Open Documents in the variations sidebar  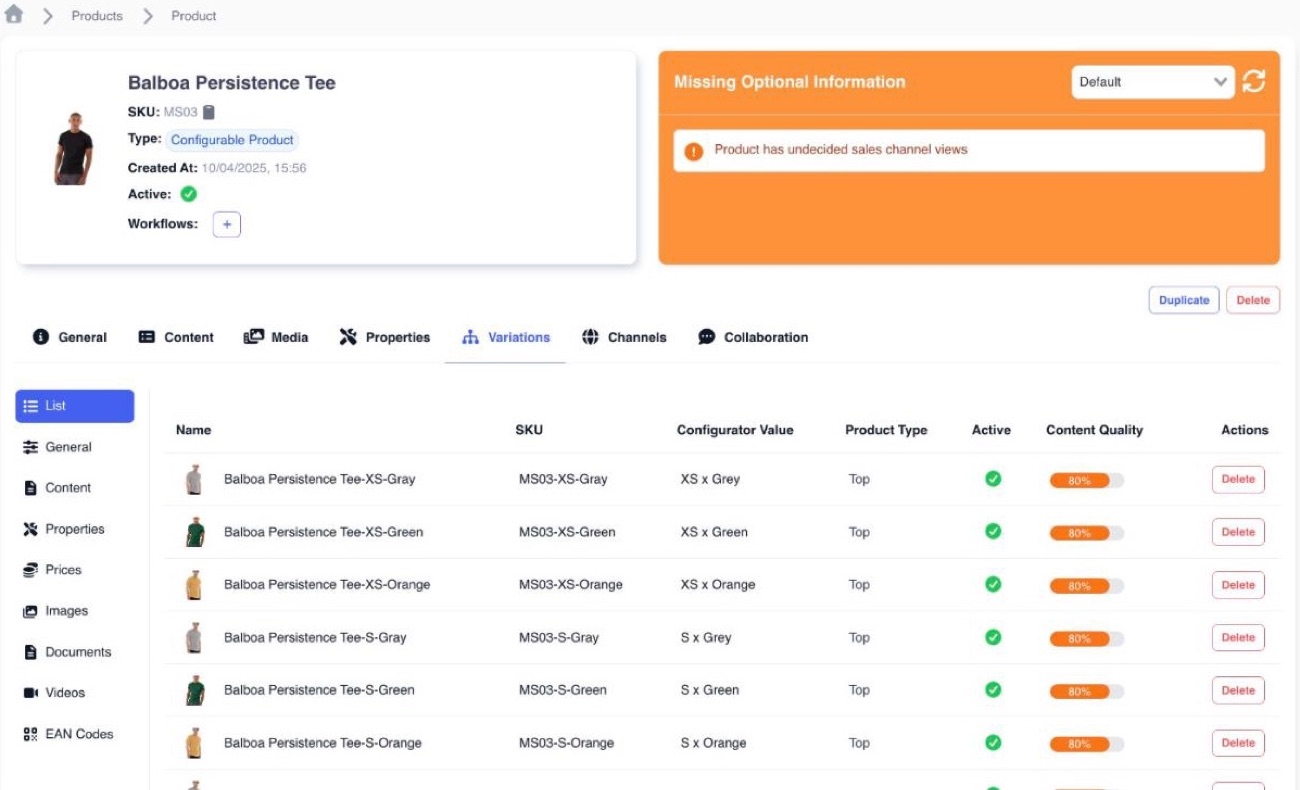click(x=67, y=652)
